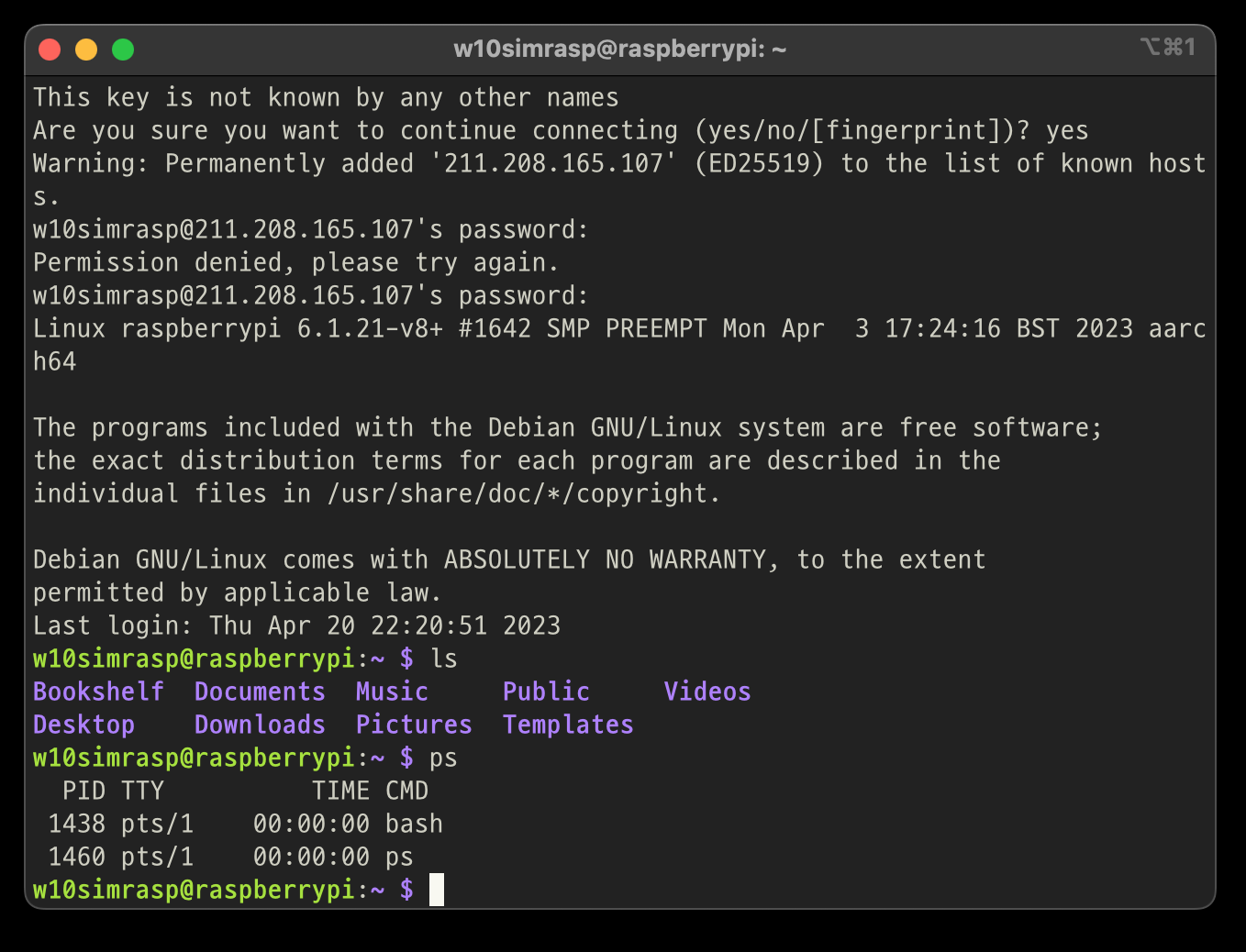
Task: Click the green full-screen window button
Action: pos(123,50)
